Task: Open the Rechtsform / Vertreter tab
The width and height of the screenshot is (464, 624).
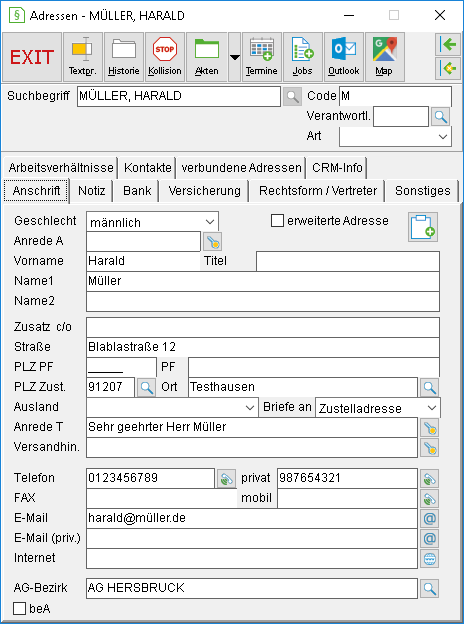Action: [318, 191]
